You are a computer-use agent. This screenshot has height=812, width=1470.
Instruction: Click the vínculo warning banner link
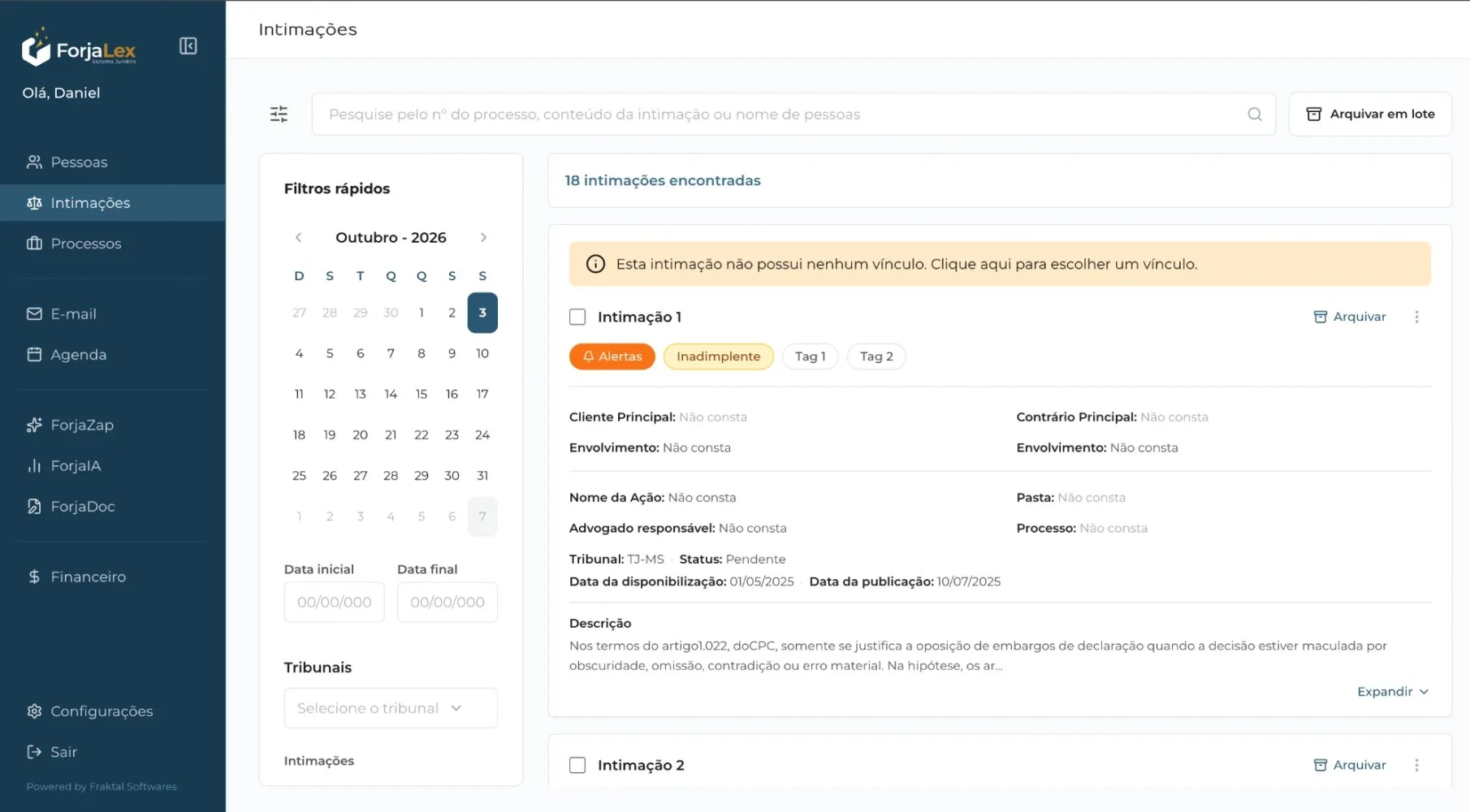[x=1000, y=264]
